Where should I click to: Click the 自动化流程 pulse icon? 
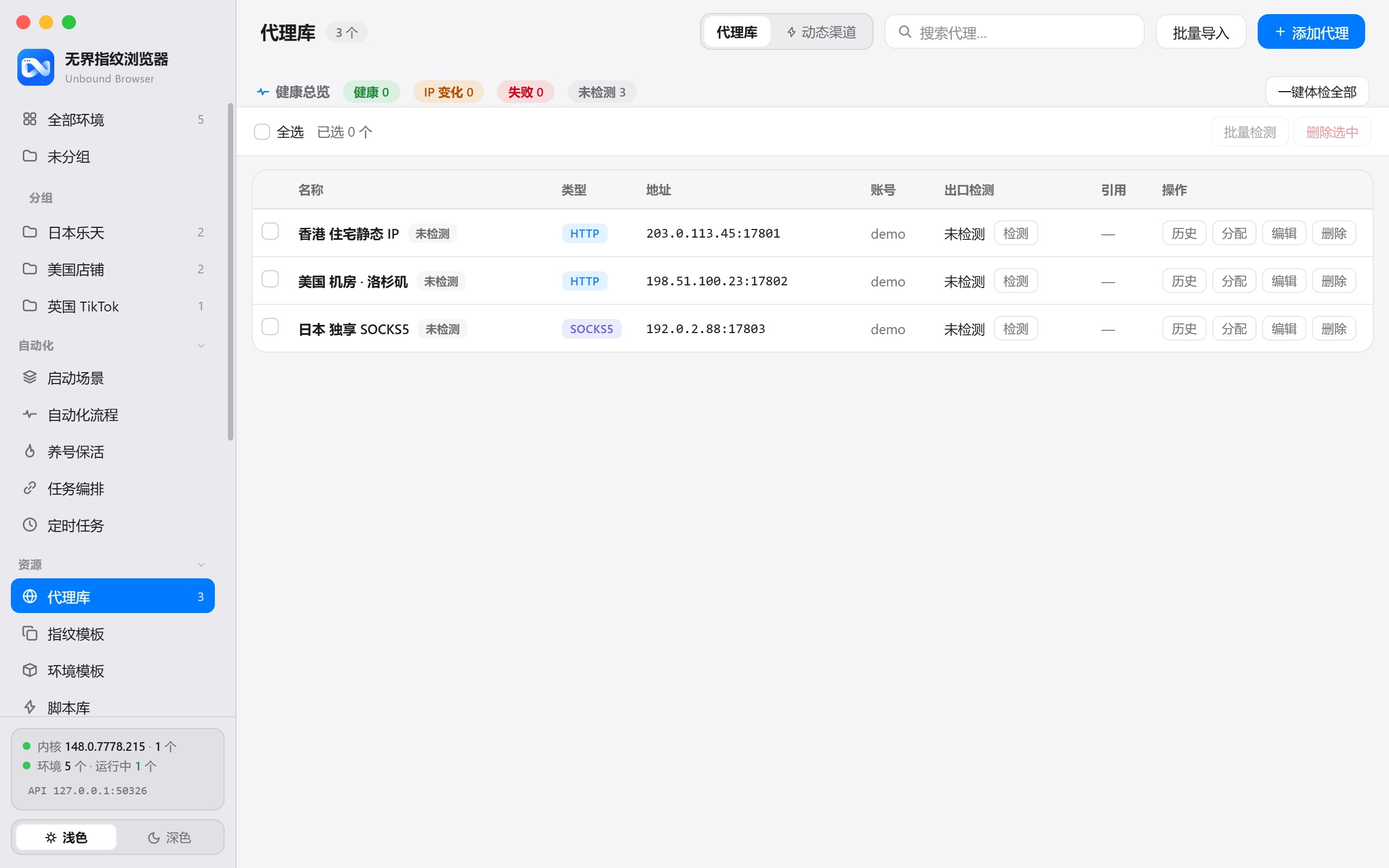click(x=30, y=414)
